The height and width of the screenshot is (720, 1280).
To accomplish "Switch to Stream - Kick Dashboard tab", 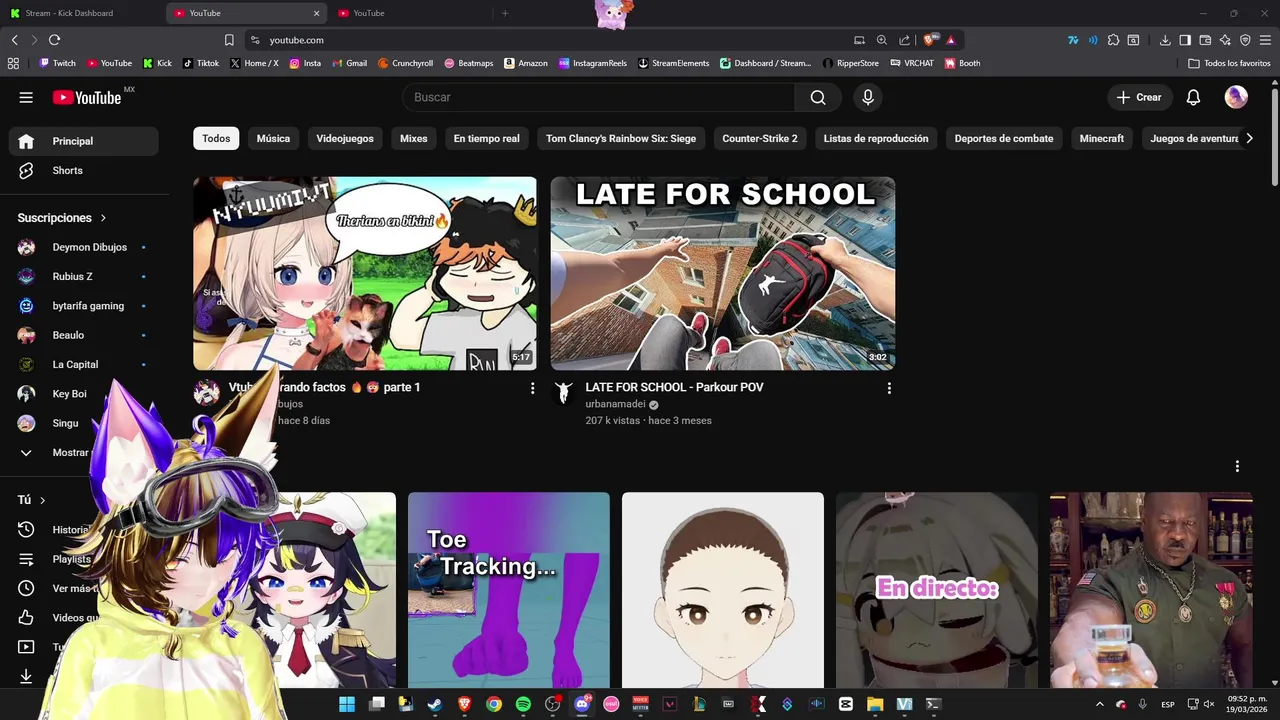I will 81,13.
